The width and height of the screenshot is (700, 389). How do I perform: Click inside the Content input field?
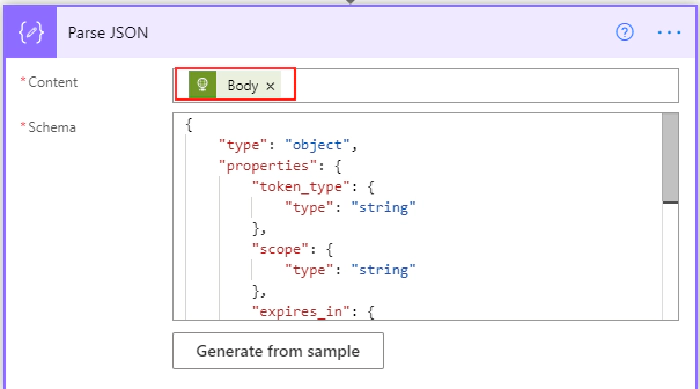(425, 85)
